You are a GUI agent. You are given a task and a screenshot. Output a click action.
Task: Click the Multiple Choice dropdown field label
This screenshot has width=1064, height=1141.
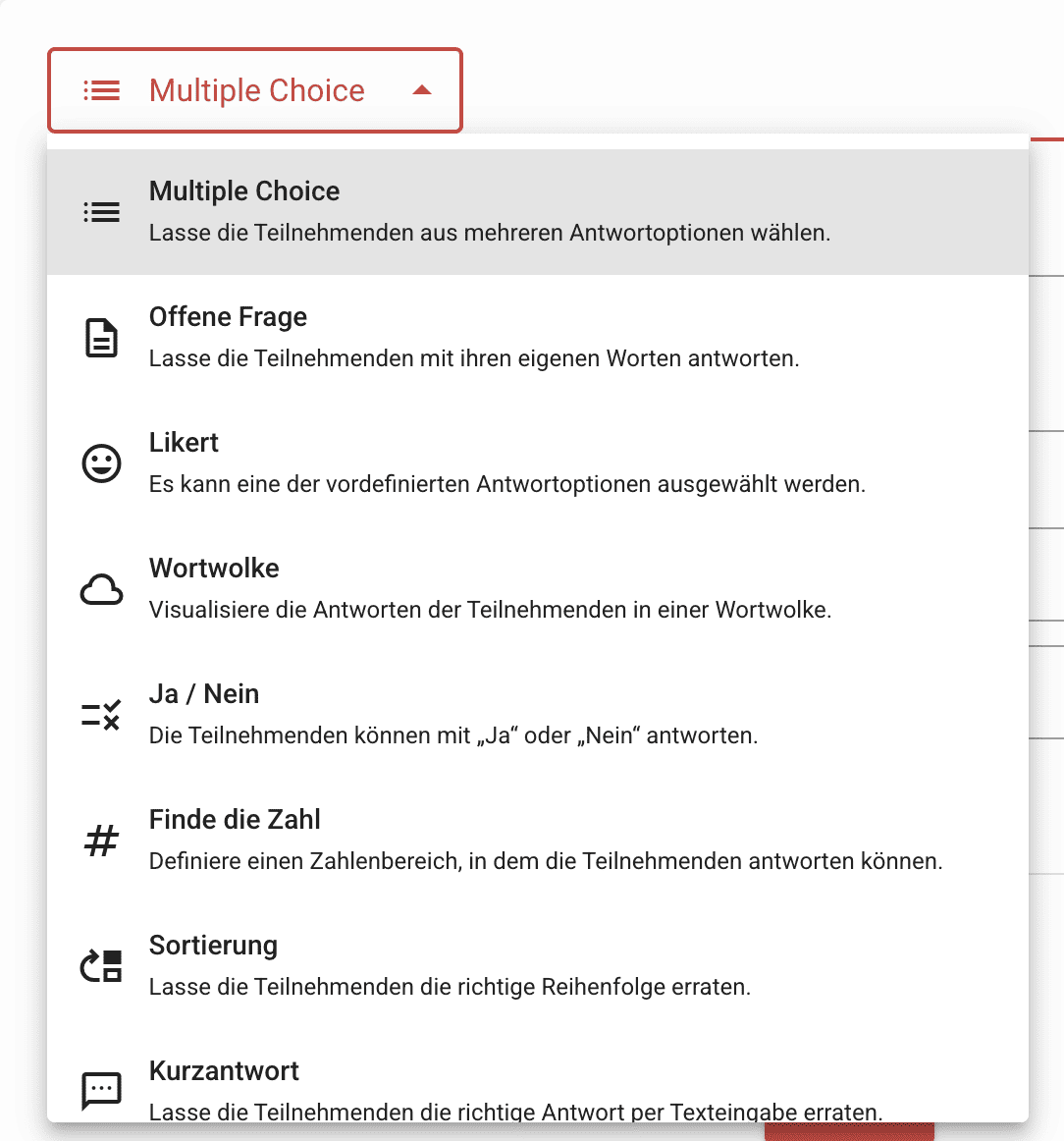pos(257,91)
